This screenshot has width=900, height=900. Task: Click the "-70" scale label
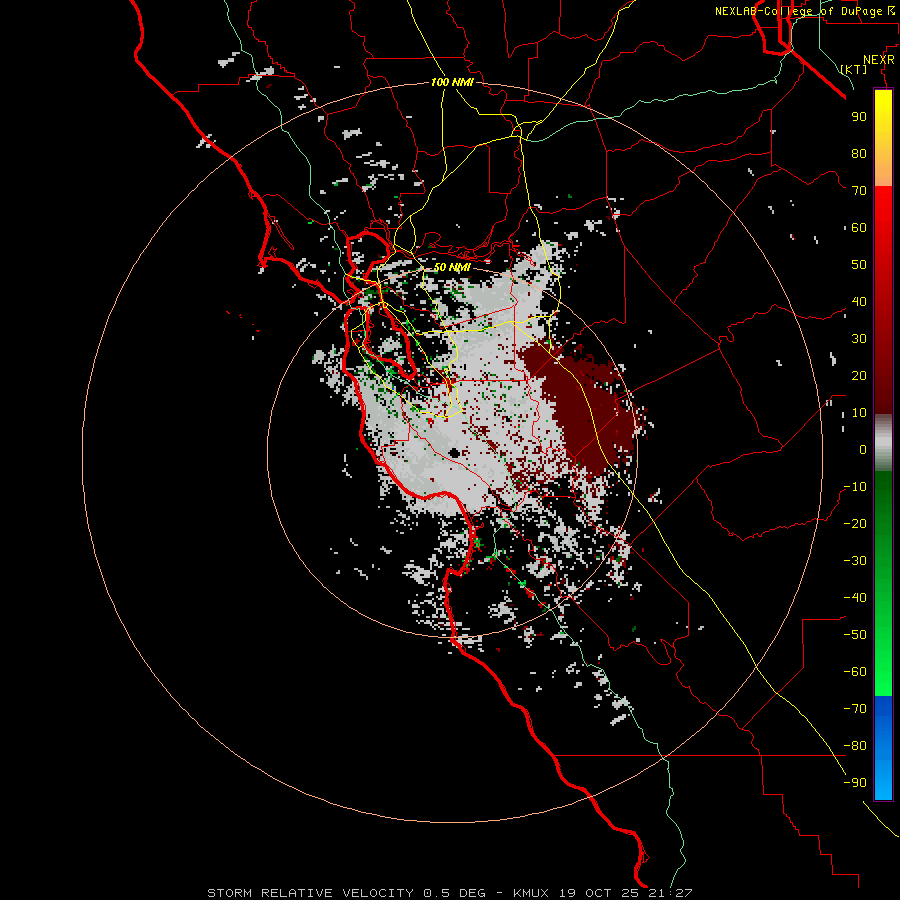855,709
